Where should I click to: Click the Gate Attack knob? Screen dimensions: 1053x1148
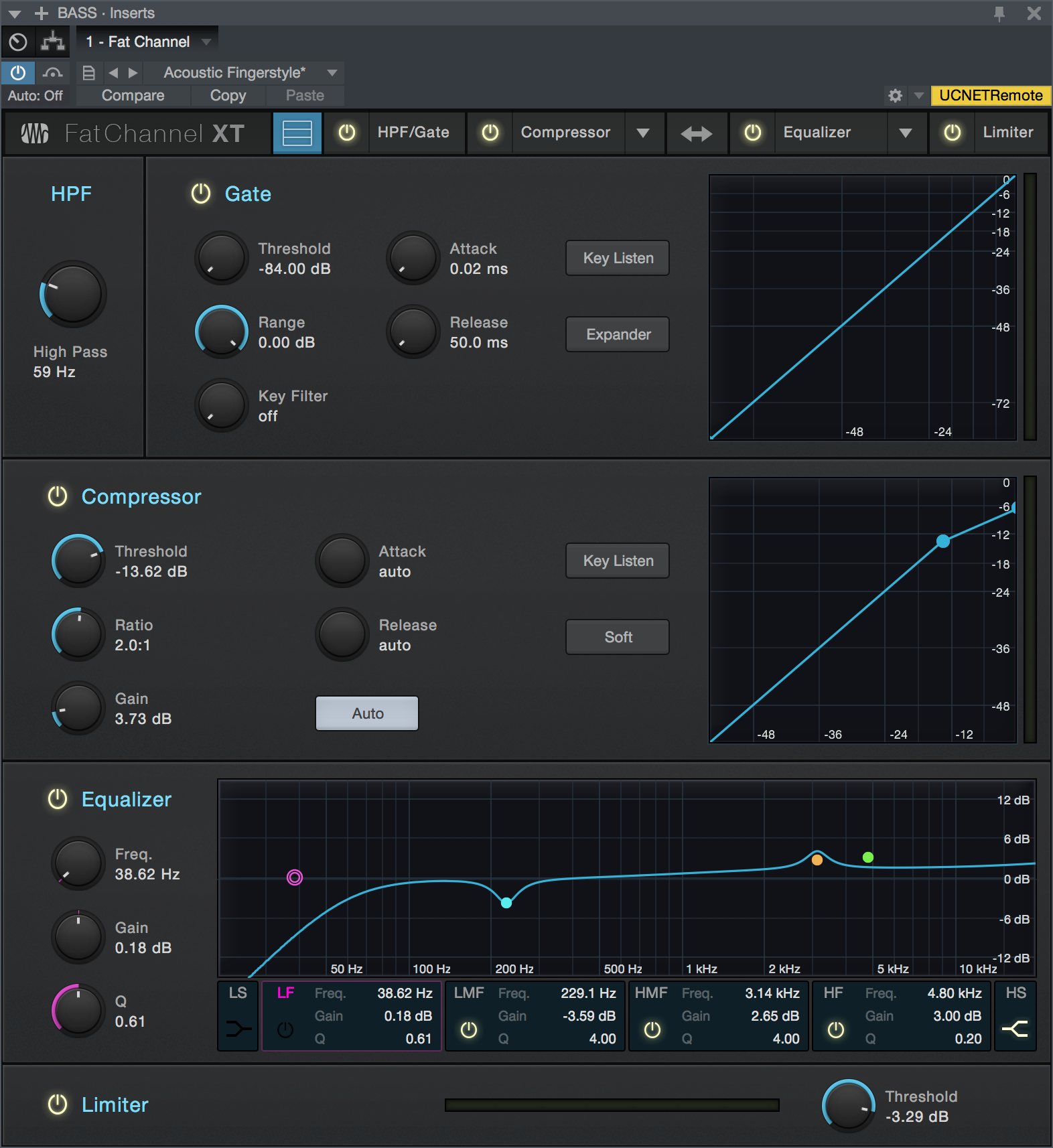click(x=413, y=258)
